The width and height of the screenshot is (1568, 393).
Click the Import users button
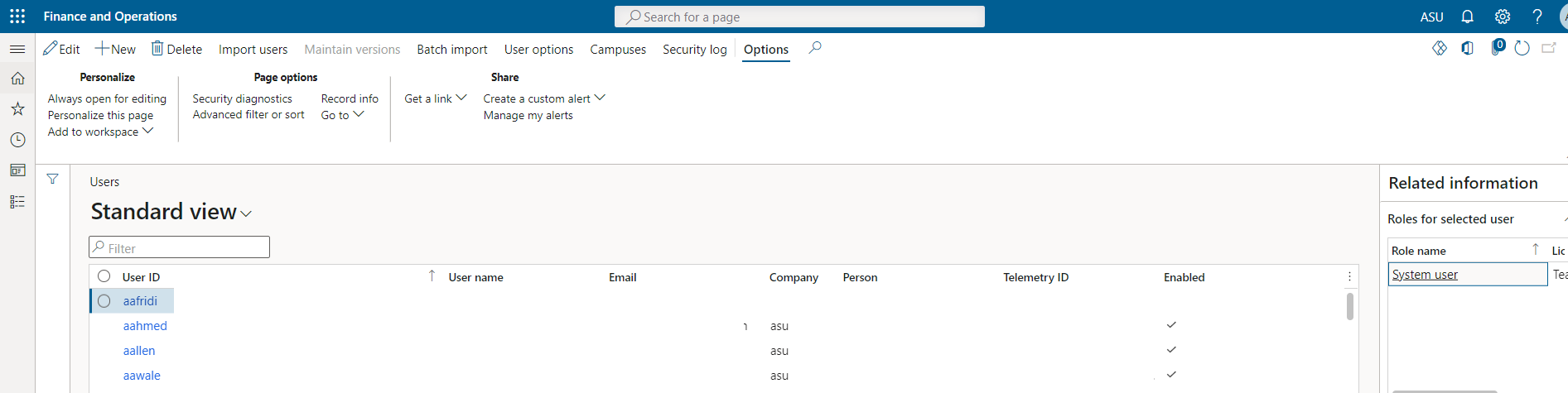coord(253,50)
